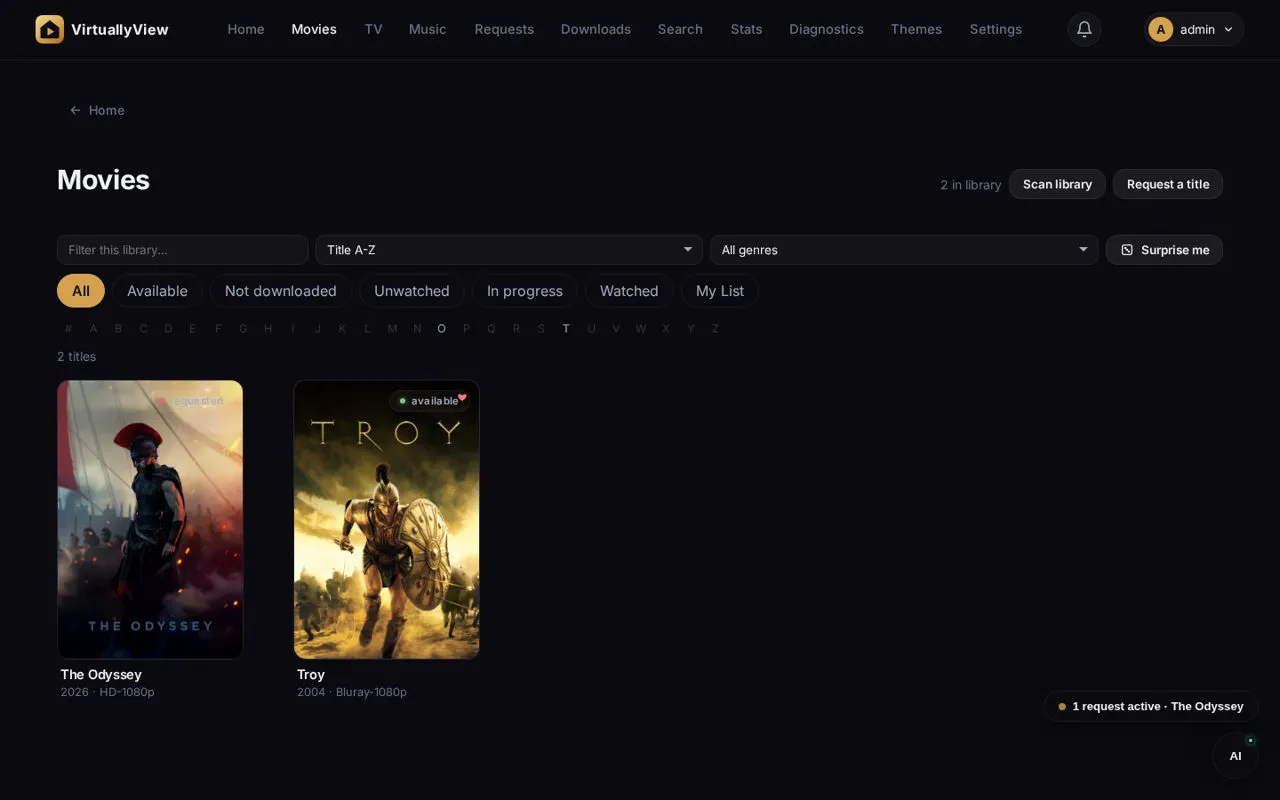Open the Diagnostics nav item
This screenshot has height=800, width=1280.
(x=826, y=29)
